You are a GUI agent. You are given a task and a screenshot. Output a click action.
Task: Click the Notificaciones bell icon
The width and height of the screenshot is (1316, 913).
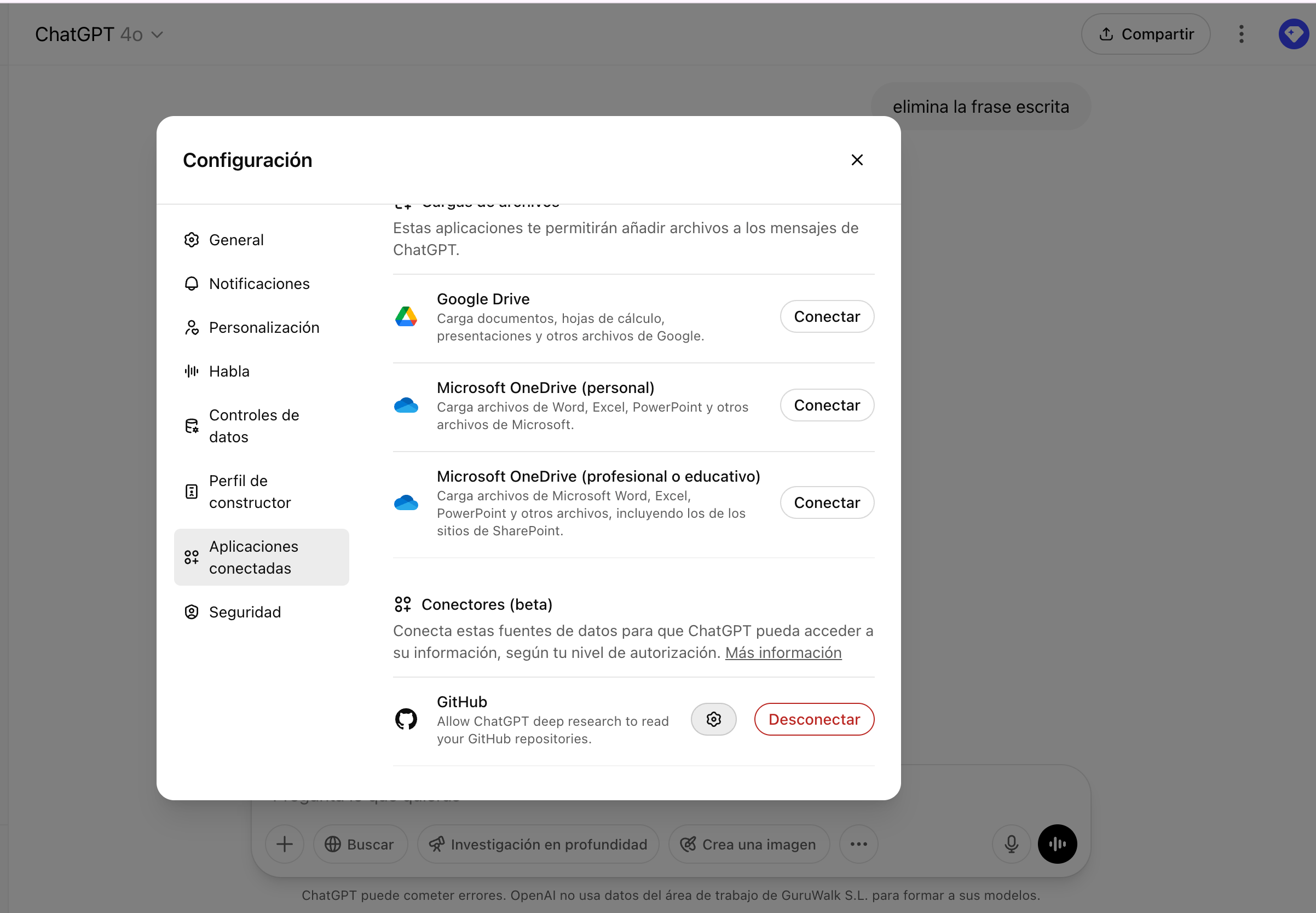pos(192,284)
